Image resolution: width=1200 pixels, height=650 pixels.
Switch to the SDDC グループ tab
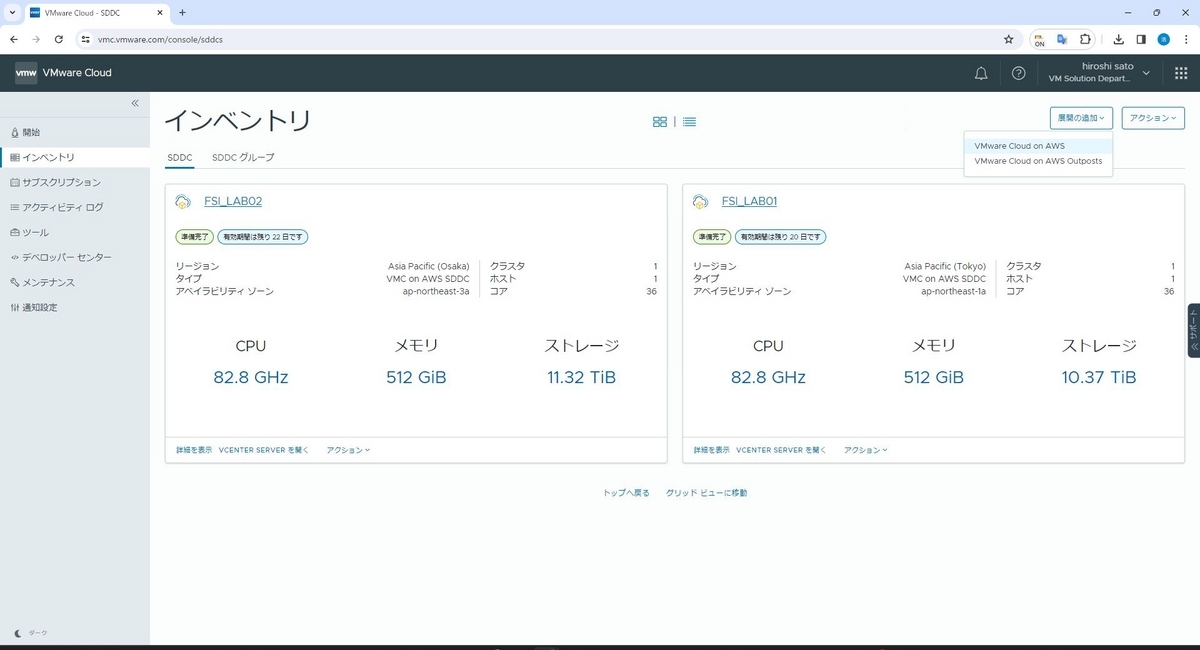243,157
